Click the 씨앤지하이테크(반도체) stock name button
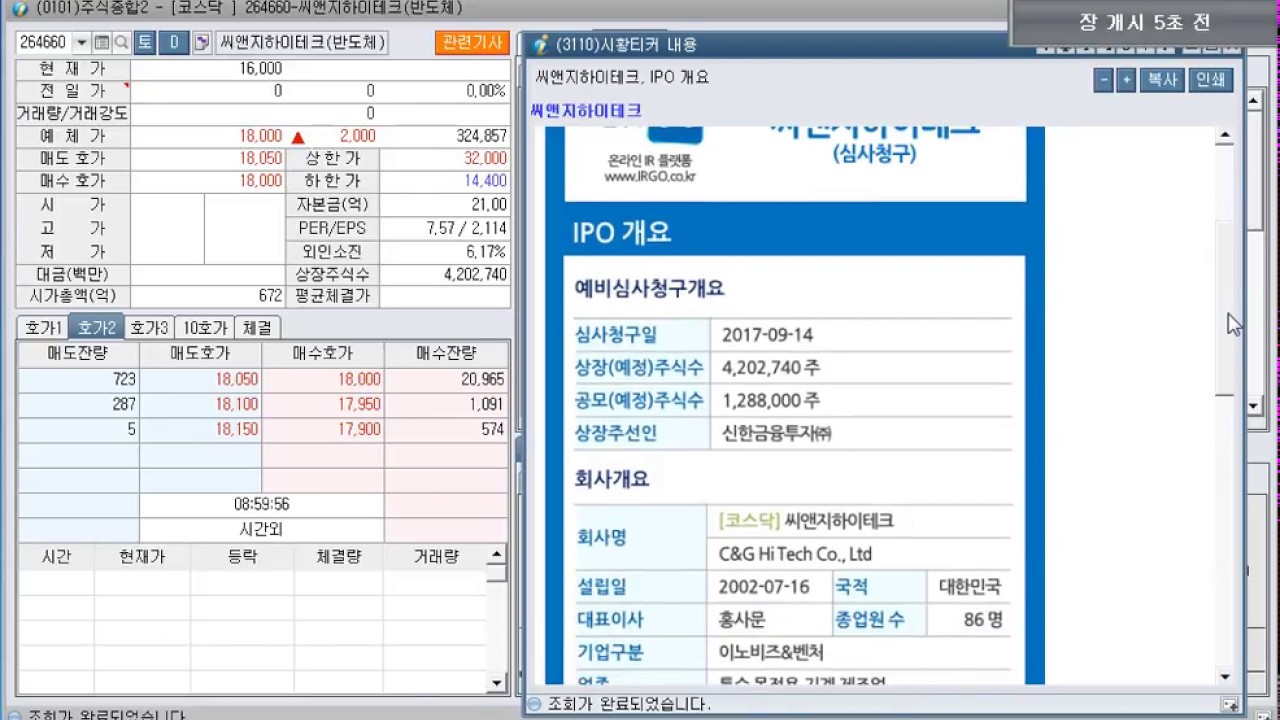The image size is (1280, 720). coord(301,43)
